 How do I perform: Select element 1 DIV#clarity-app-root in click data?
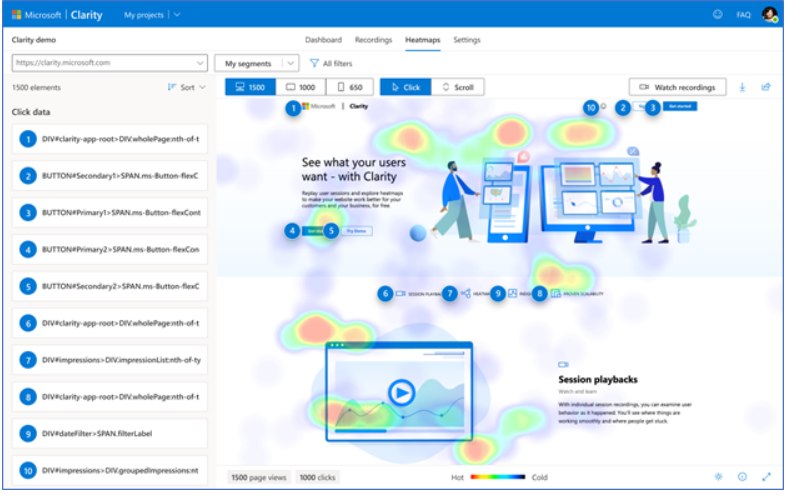coord(110,139)
